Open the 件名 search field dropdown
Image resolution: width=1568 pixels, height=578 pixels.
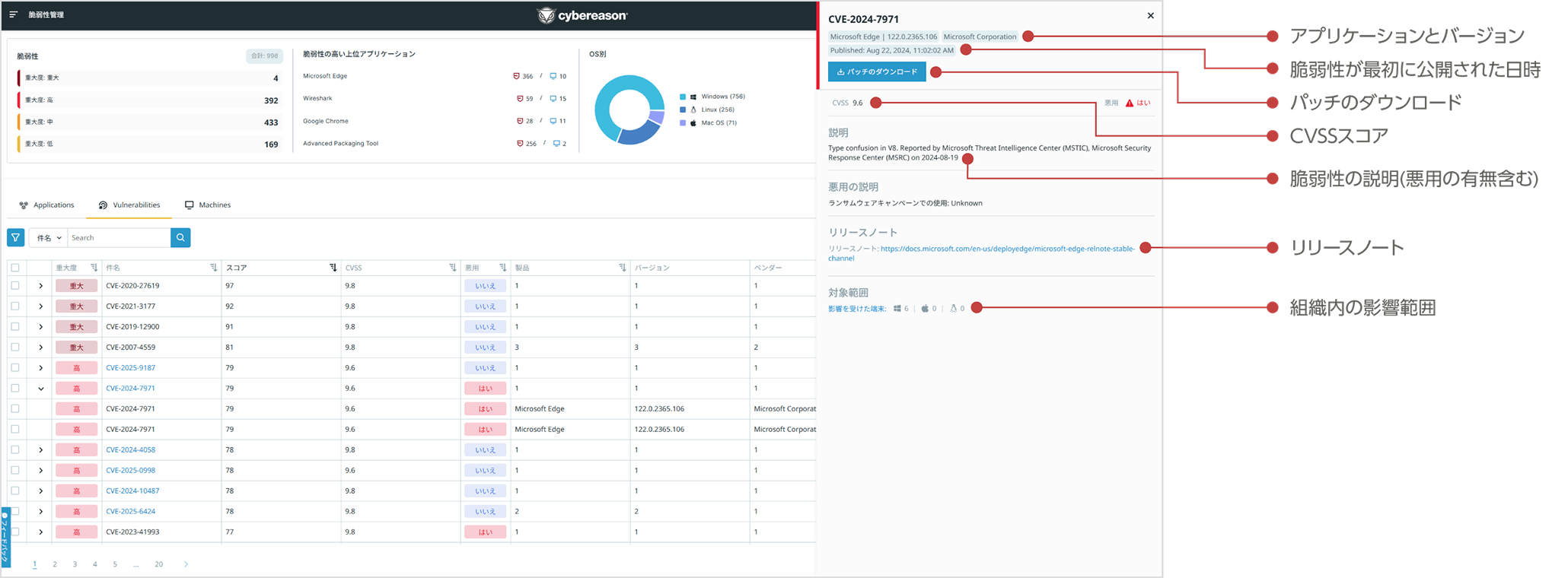tap(49, 238)
